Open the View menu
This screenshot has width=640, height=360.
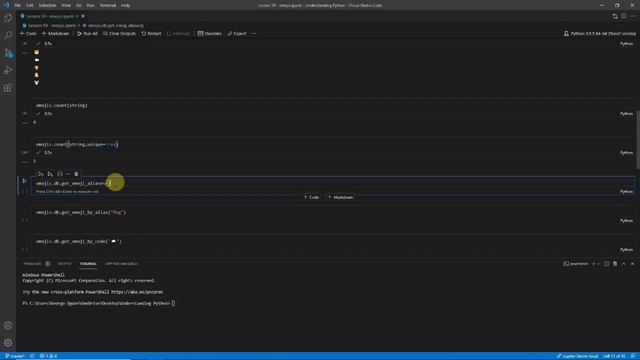pos(66,5)
